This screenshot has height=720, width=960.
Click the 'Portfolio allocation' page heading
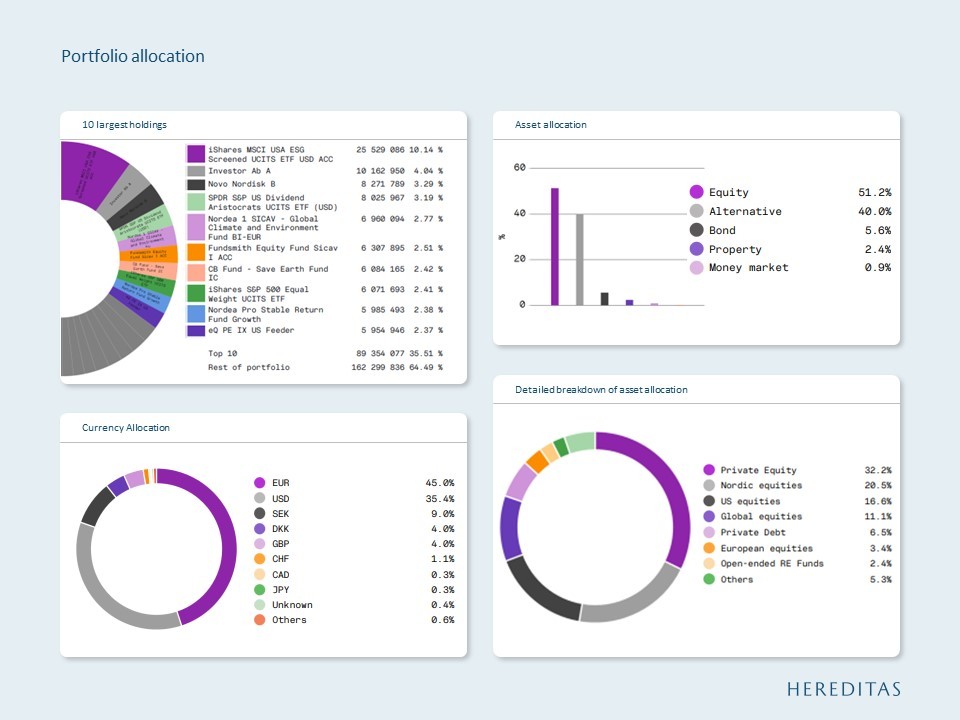[x=133, y=56]
